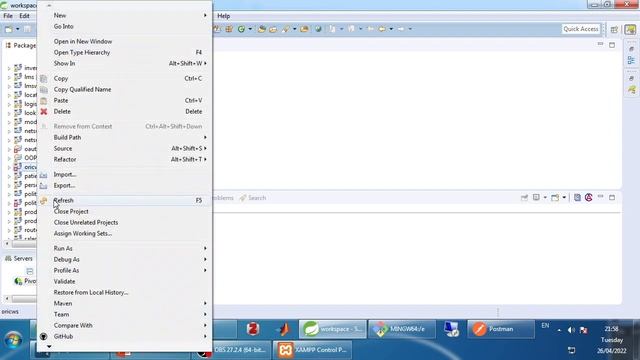
Task: Expand the Maven submenu
Action: pyautogui.click(x=124, y=304)
